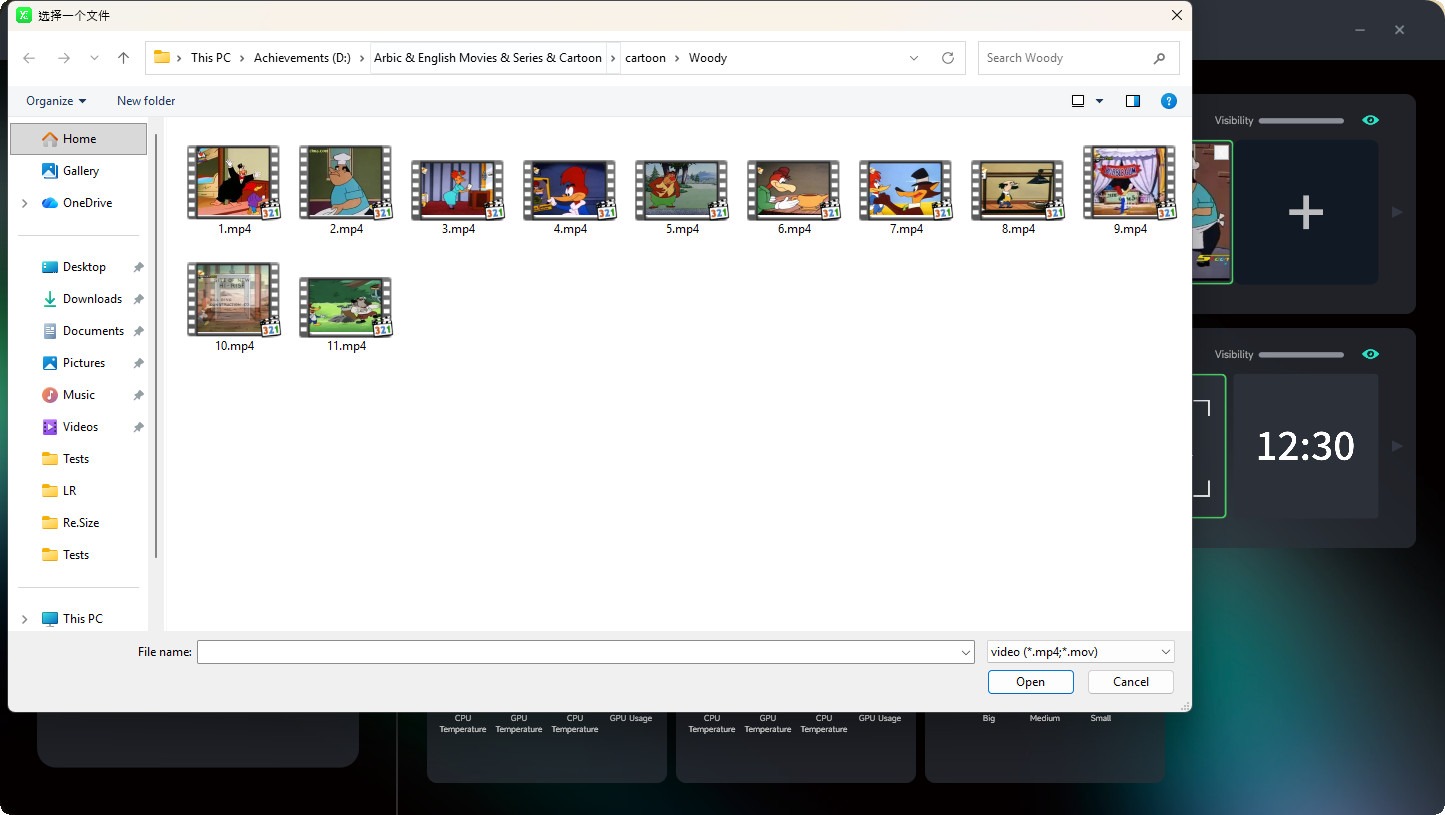Image resolution: width=1445 pixels, height=815 pixels.
Task: Click the next arrow beside the plus tile
Action: (x=1398, y=212)
